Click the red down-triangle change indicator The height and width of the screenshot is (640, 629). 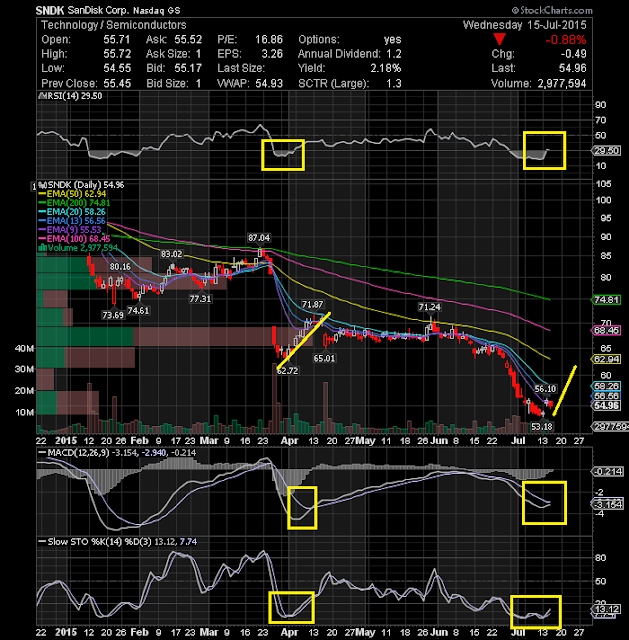(500, 40)
